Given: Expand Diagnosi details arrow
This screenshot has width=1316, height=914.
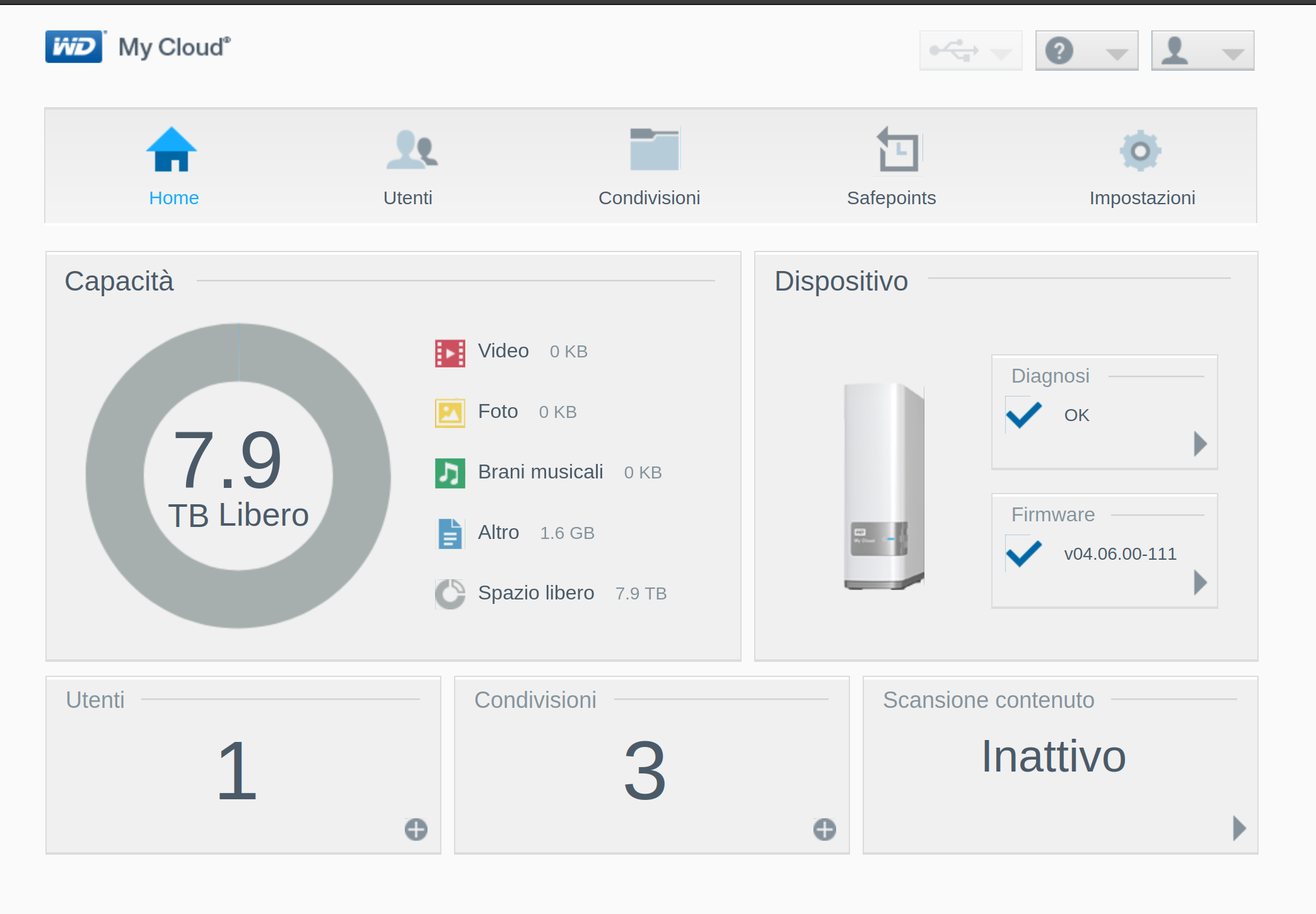Looking at the screenshot, I should pyautogui.click(x=1200, y=444).
